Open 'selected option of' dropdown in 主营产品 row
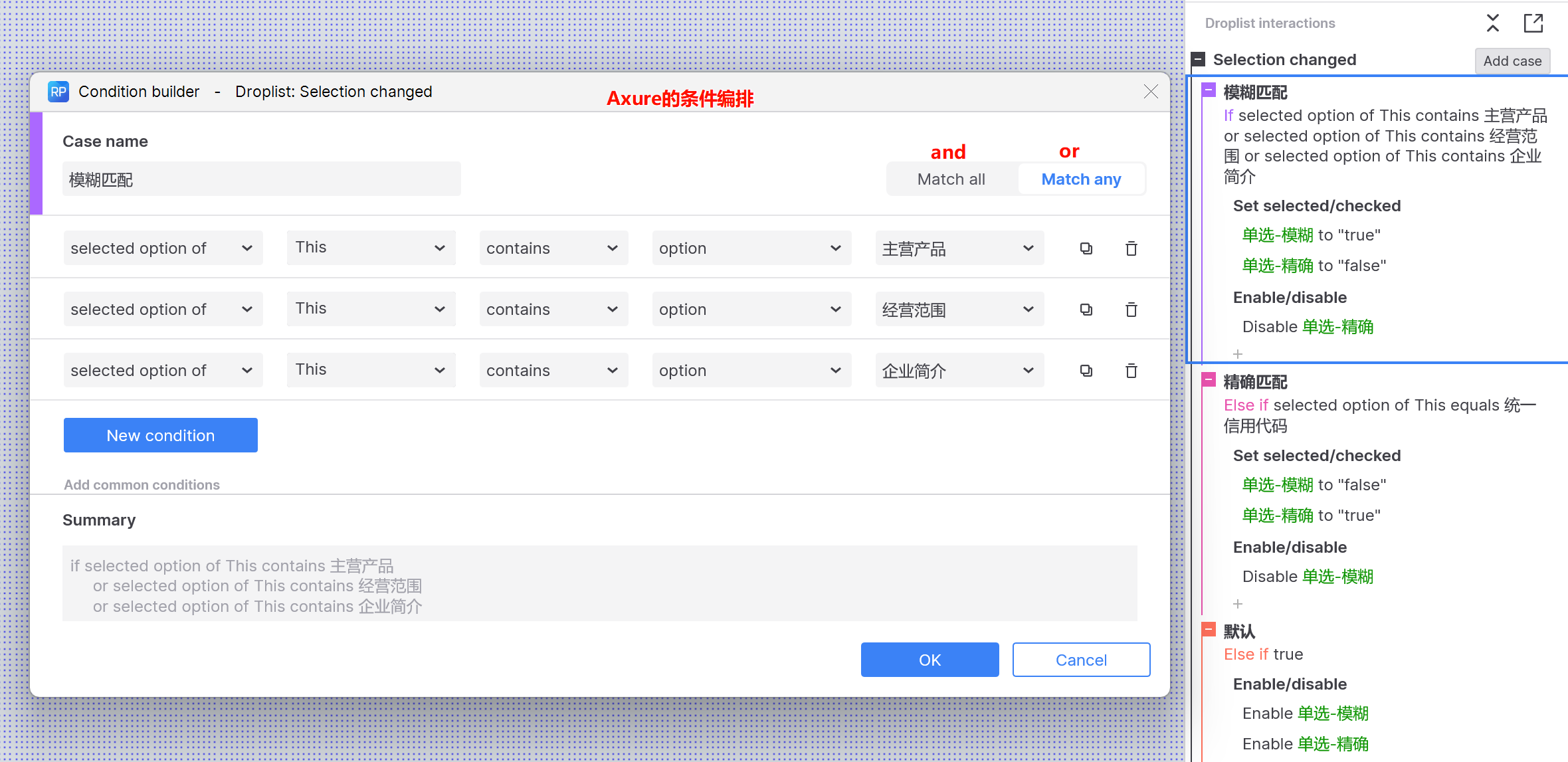The image size is (1568, 762). [x=163, y=248]
